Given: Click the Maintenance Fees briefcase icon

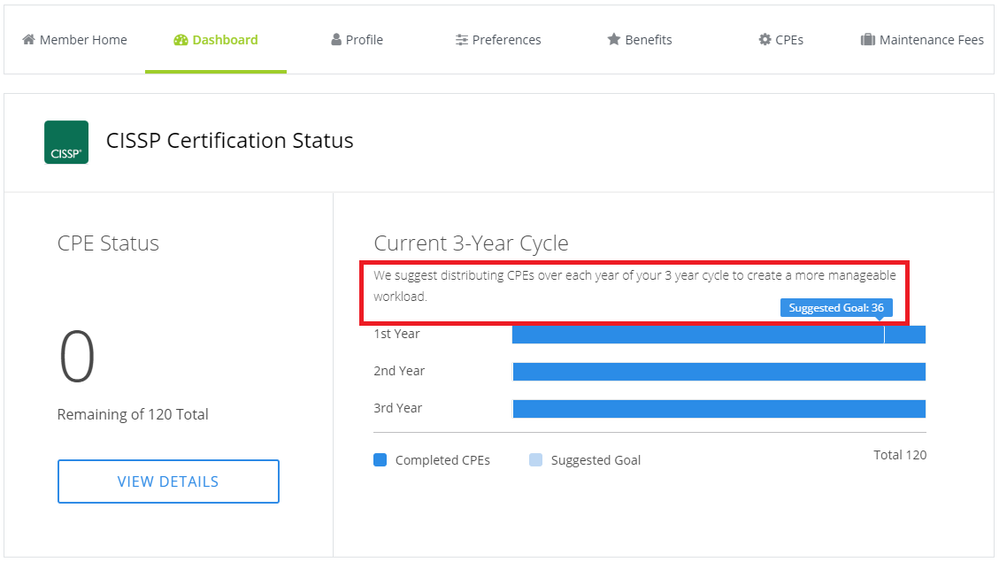Looking at the screenshot, I should [868, 40].
